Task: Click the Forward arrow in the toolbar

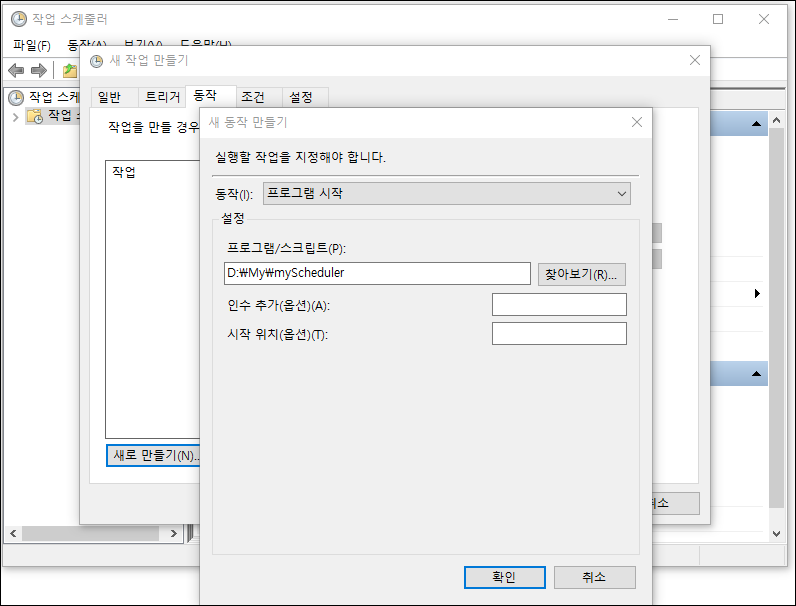Action: click(x=39, y=70)
